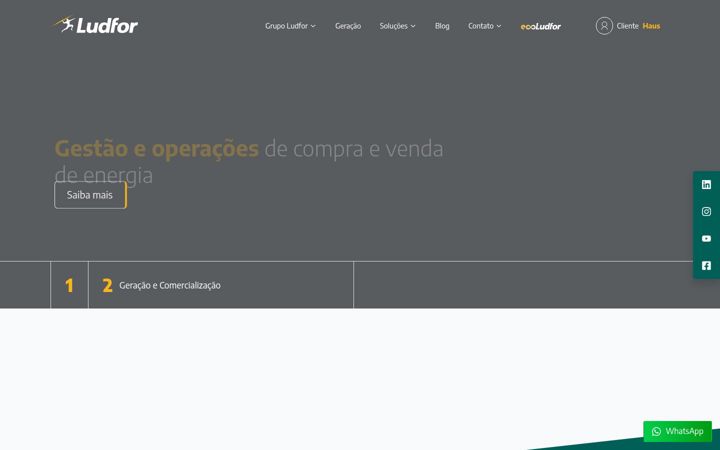Open the LinkedIn social icon

pyautogui.click(x=706, y=185)
